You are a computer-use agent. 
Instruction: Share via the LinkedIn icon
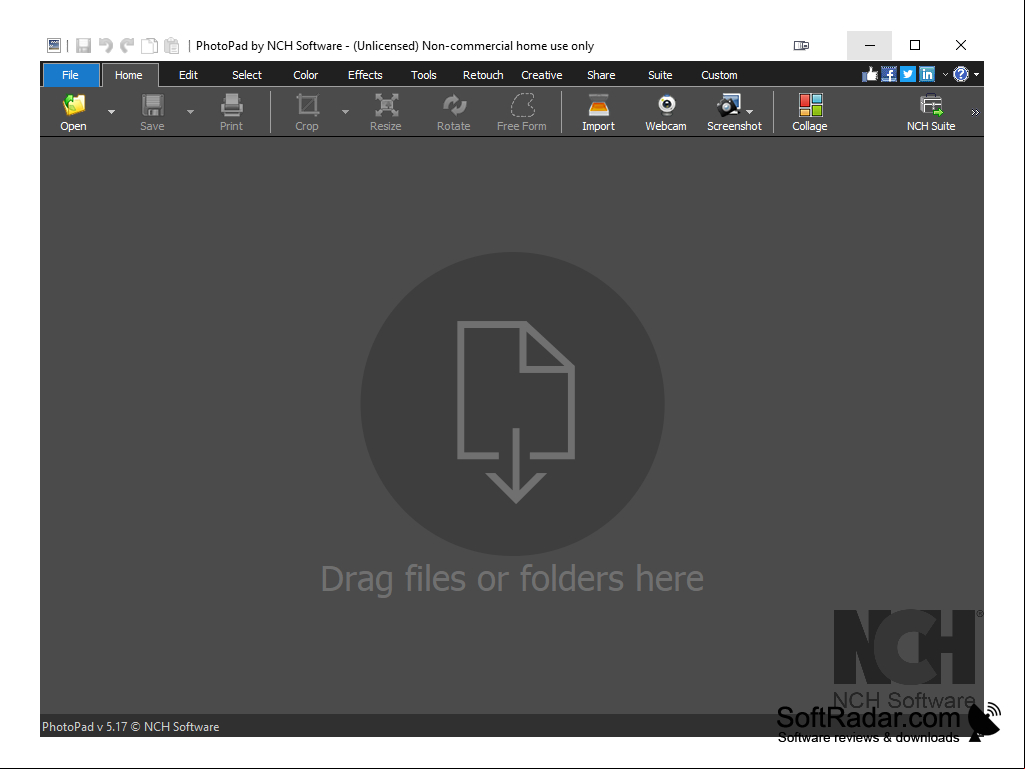click(927, 75)
